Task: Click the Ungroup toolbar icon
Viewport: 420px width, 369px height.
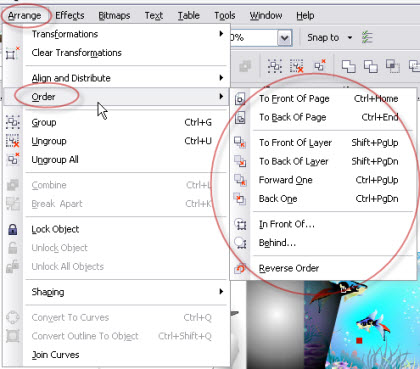Action: pos(297,66)
